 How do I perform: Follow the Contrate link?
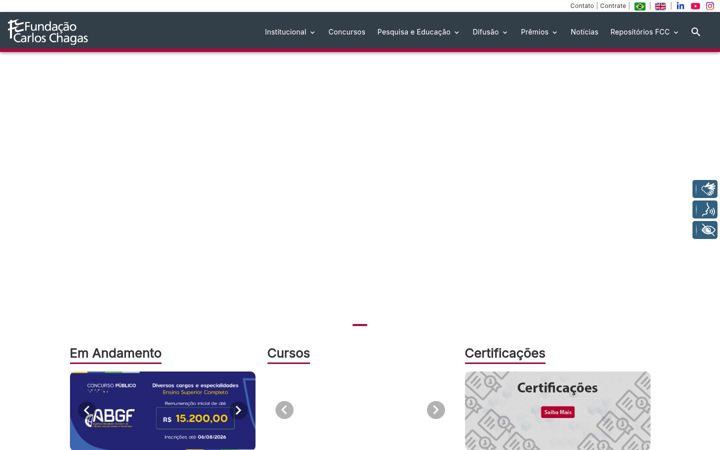pos(613,6)
